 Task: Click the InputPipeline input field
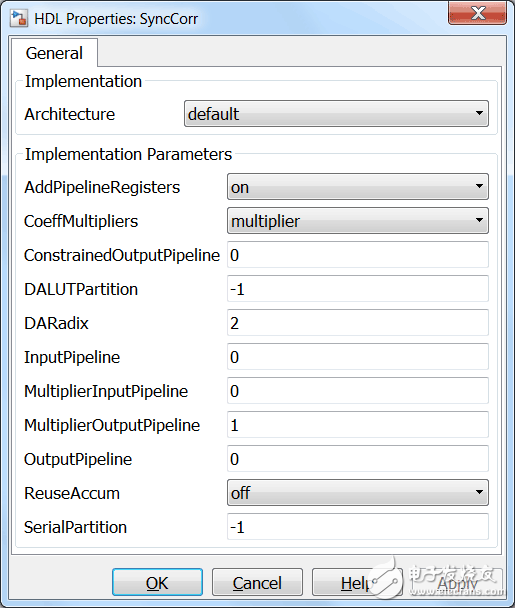pos(358,357)
